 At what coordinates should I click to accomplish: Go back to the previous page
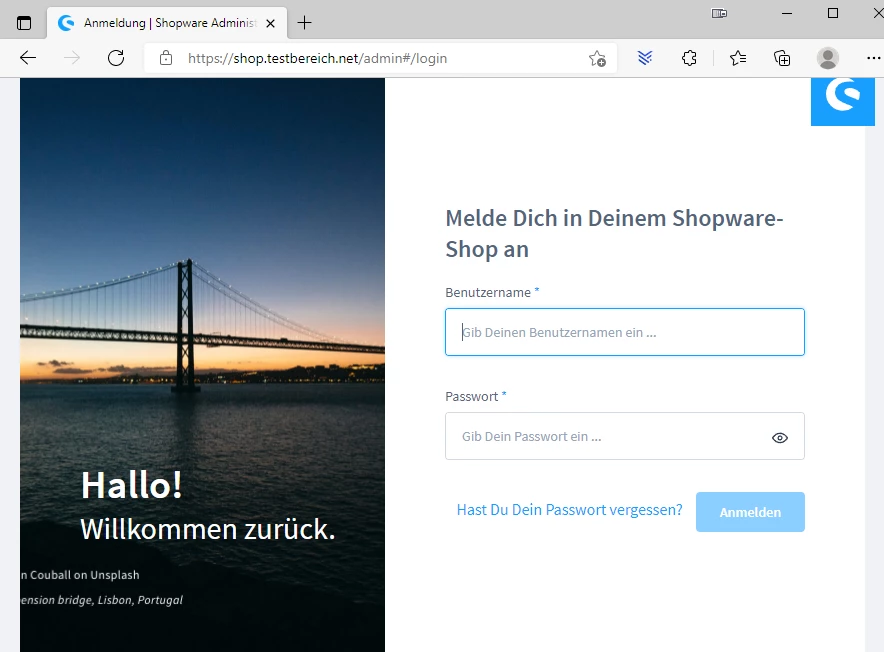point(28,58)
